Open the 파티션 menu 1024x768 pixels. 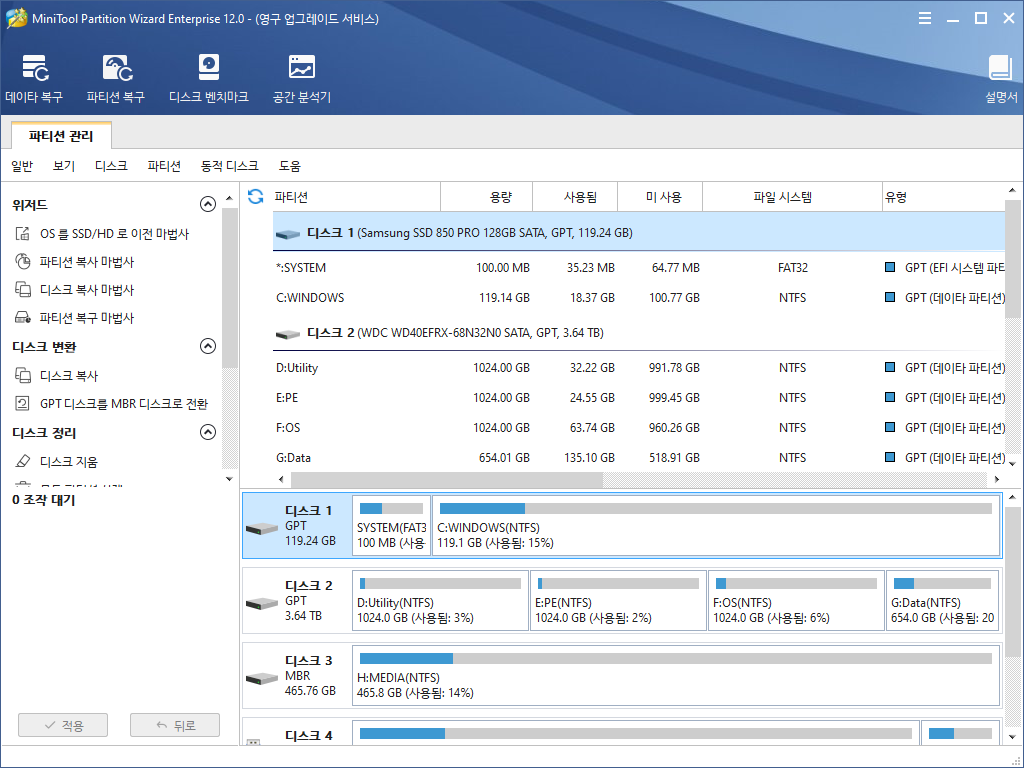click(164, 166)
